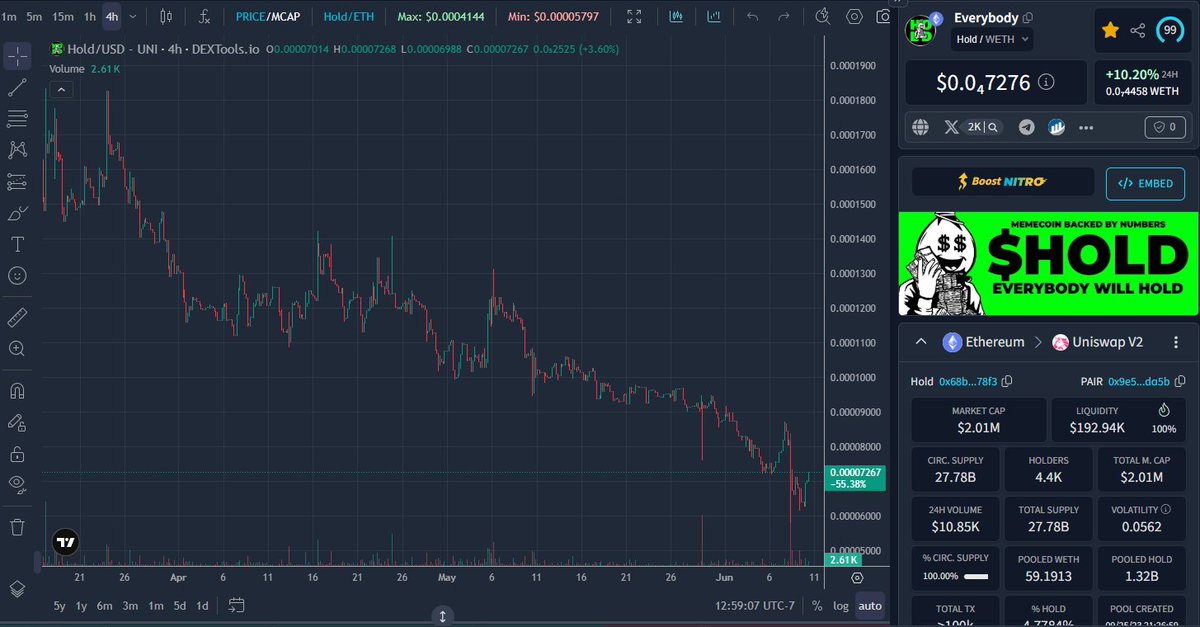Select the 5m timeframe
The image size is (1200, 627).
(34, 16)
